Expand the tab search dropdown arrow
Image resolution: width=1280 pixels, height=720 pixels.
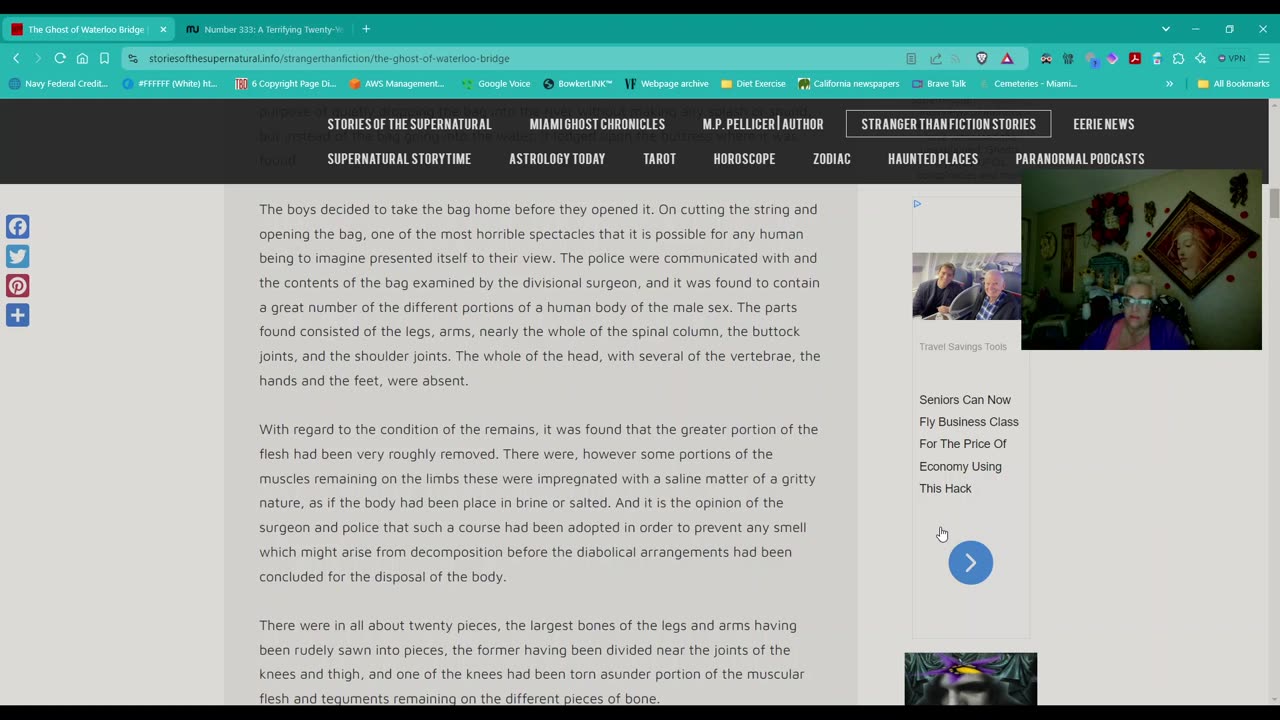pyautogui.click(x=1165, y=29)
